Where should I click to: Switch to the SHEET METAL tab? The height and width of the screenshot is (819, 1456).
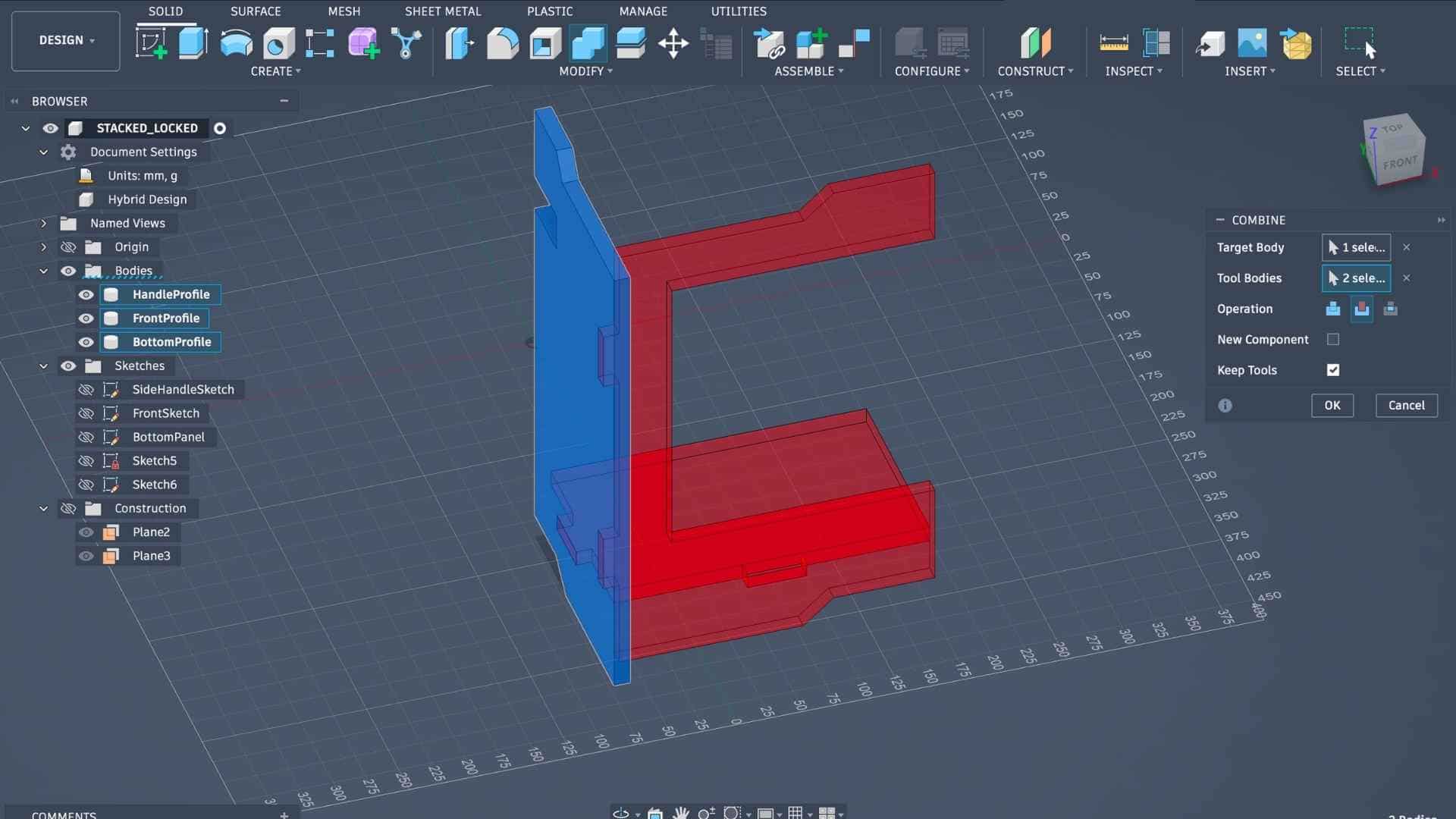point(442,11)
